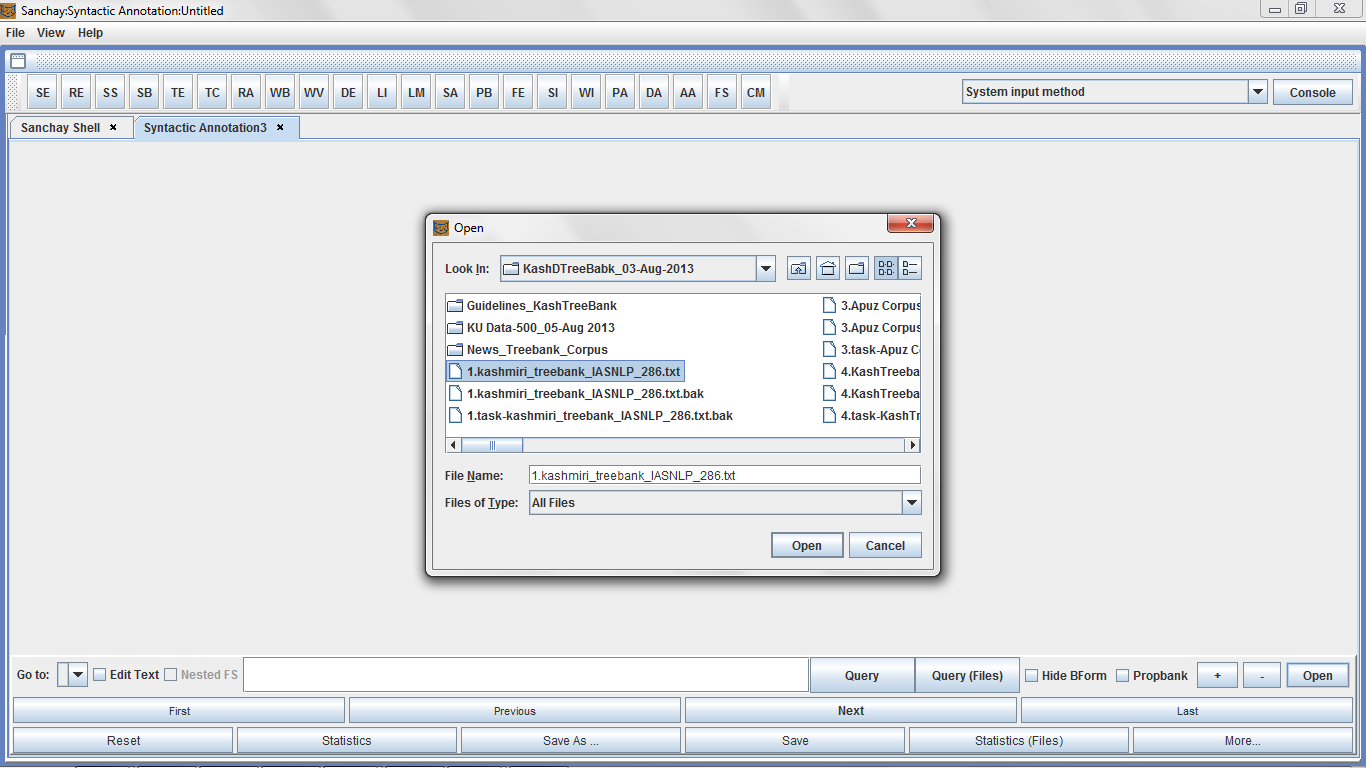Switch to Details view icon in Open dialog
Screen dimensions: 1366x768
(x=910, y=268)
